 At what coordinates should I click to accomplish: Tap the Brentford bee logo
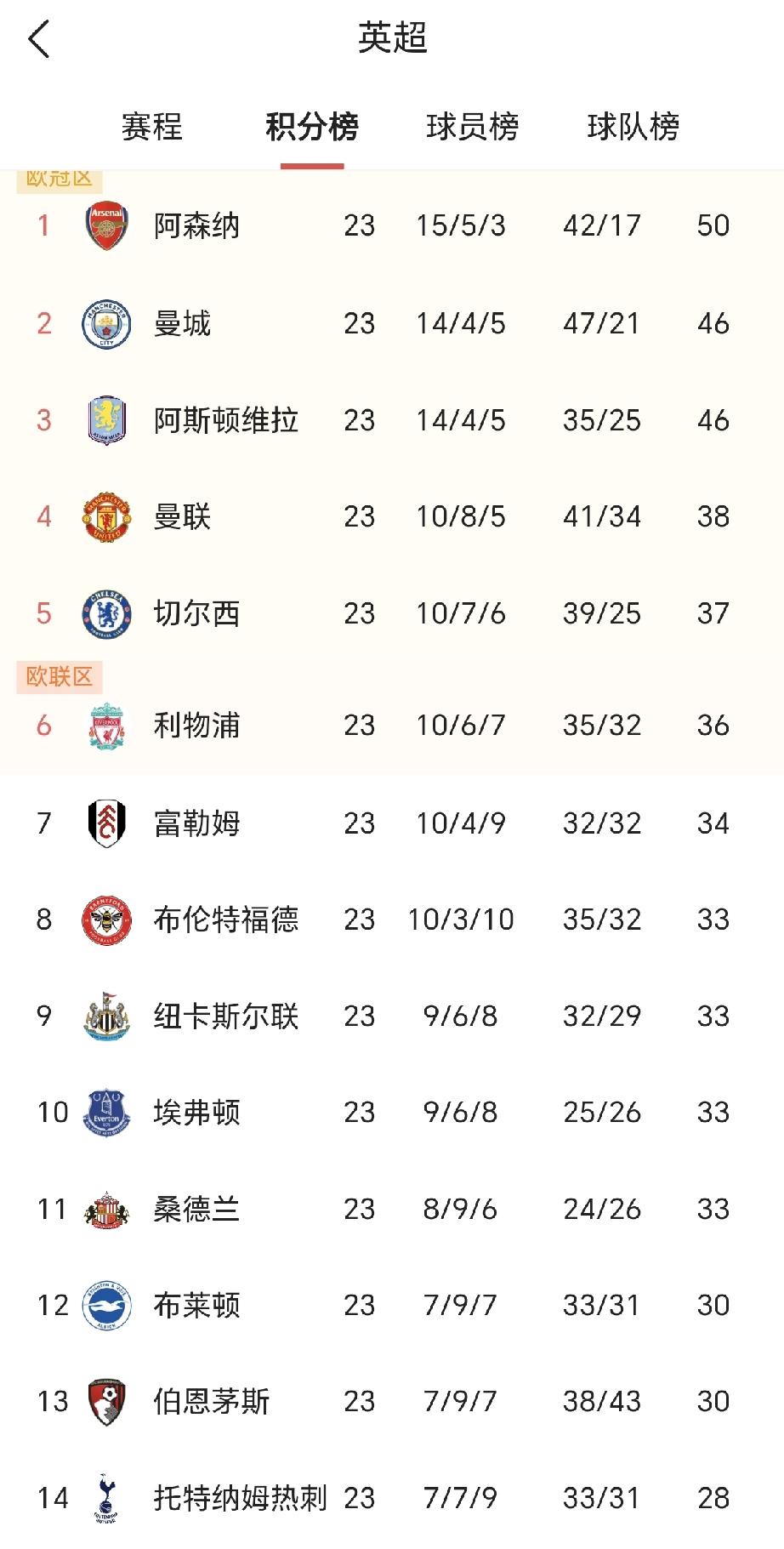click(106, 920)
